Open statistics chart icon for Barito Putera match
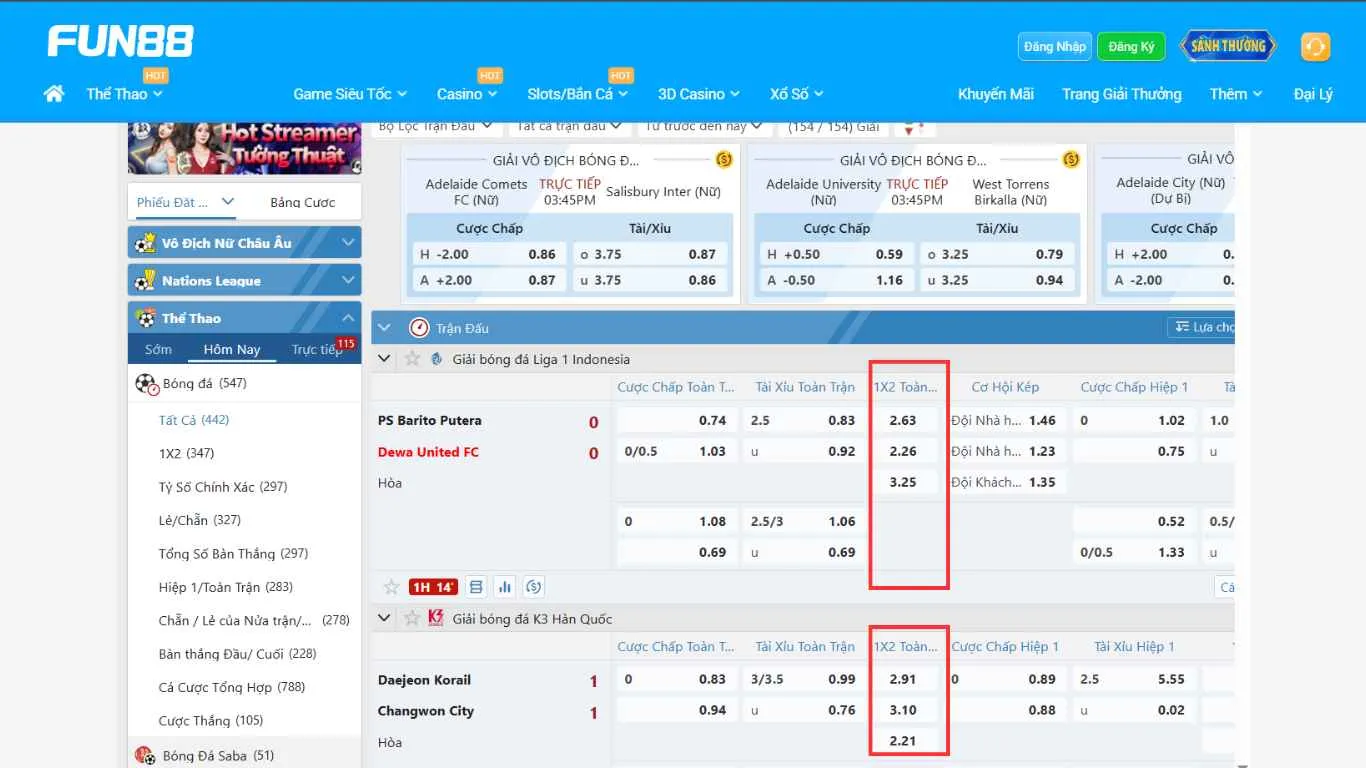The height and width of the screenshot is (768, 1366). (504, 587)
